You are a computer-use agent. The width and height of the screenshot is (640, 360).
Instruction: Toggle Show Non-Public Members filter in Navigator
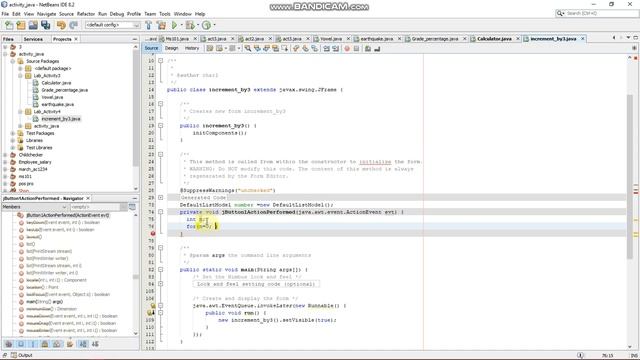tap(45, 344)
